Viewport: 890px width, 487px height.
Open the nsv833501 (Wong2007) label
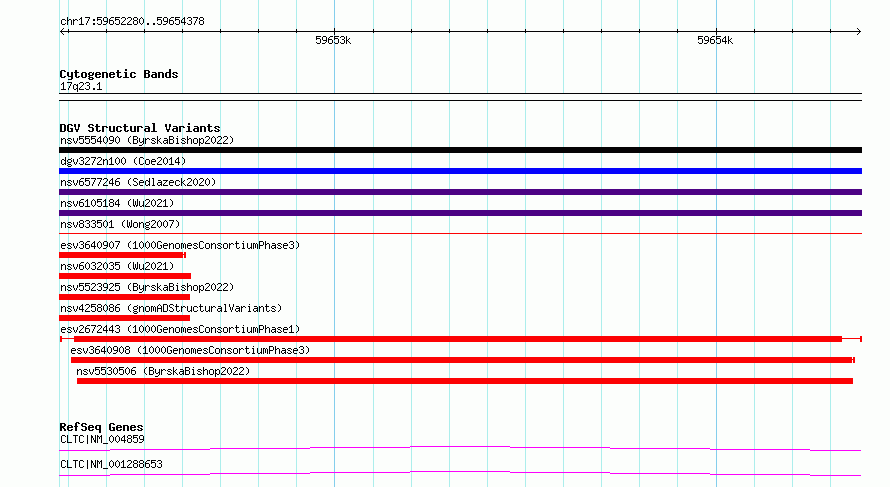(x=120, y=224)
